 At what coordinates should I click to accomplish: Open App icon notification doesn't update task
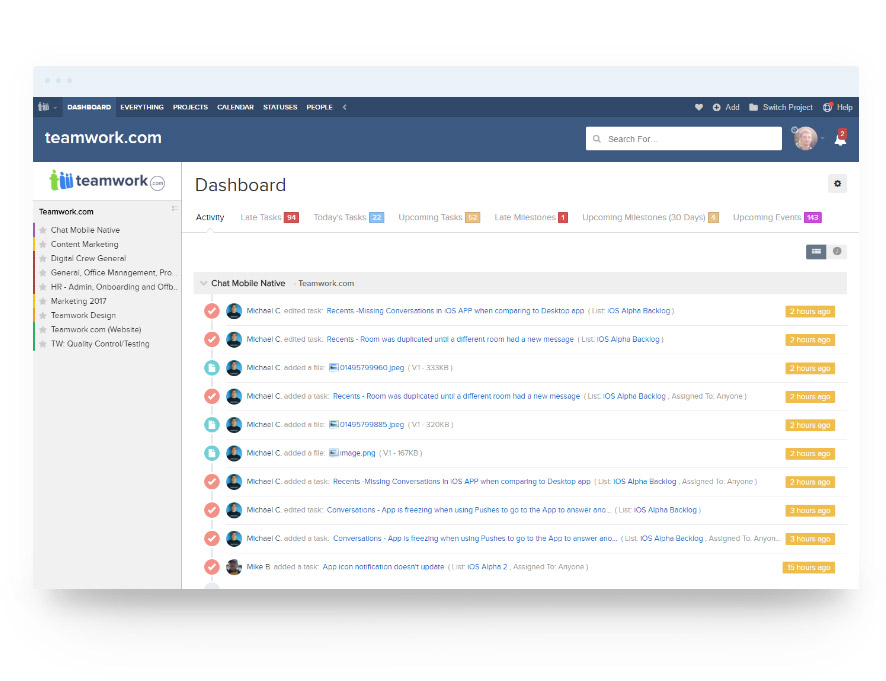[x=383, y=567]
